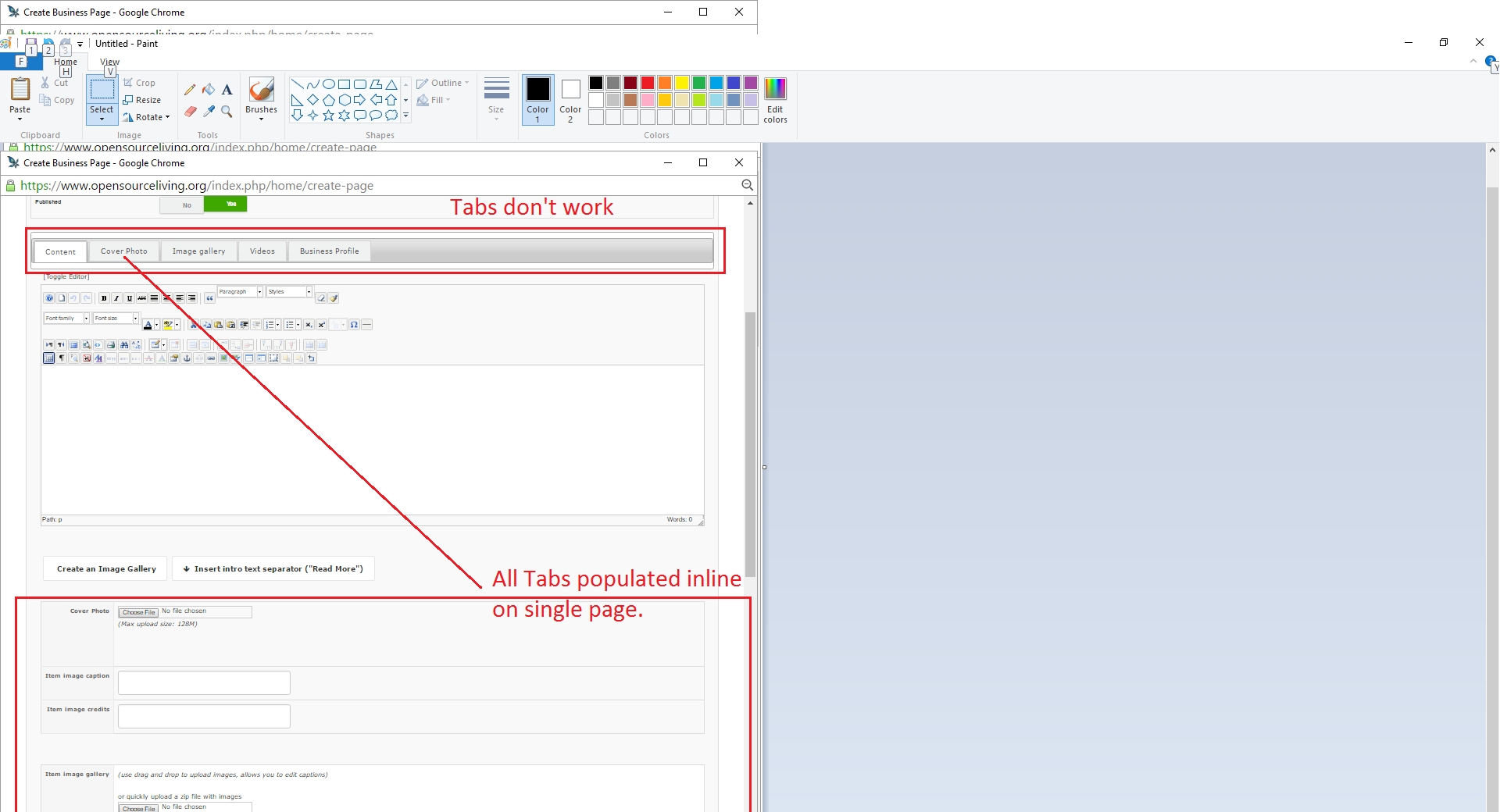Choose the Magnifier tool

coord(227,112)
